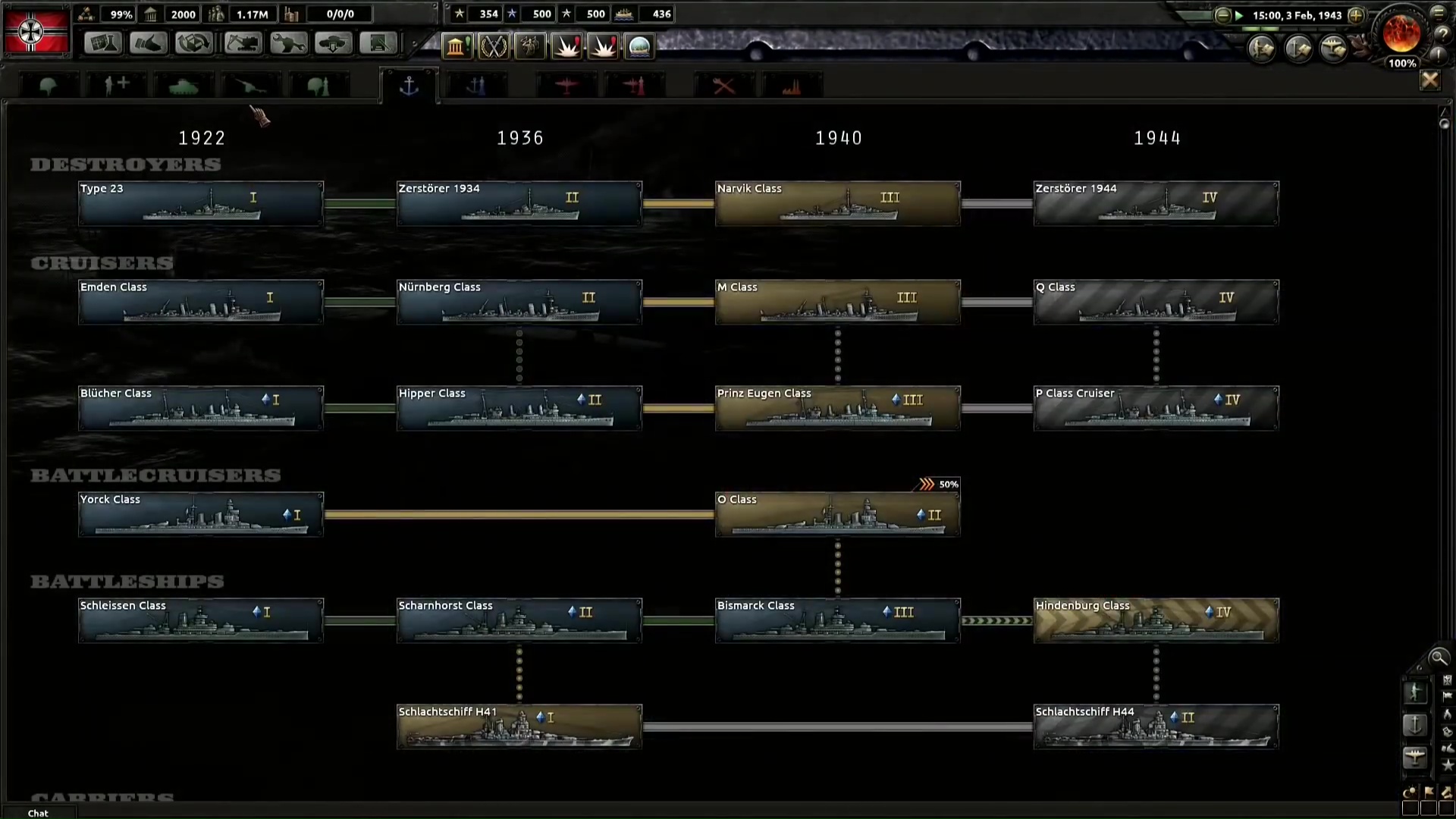Click the 50% progress marker on O Class
This screenshot has height=819, width=1456.
[937, 484]
